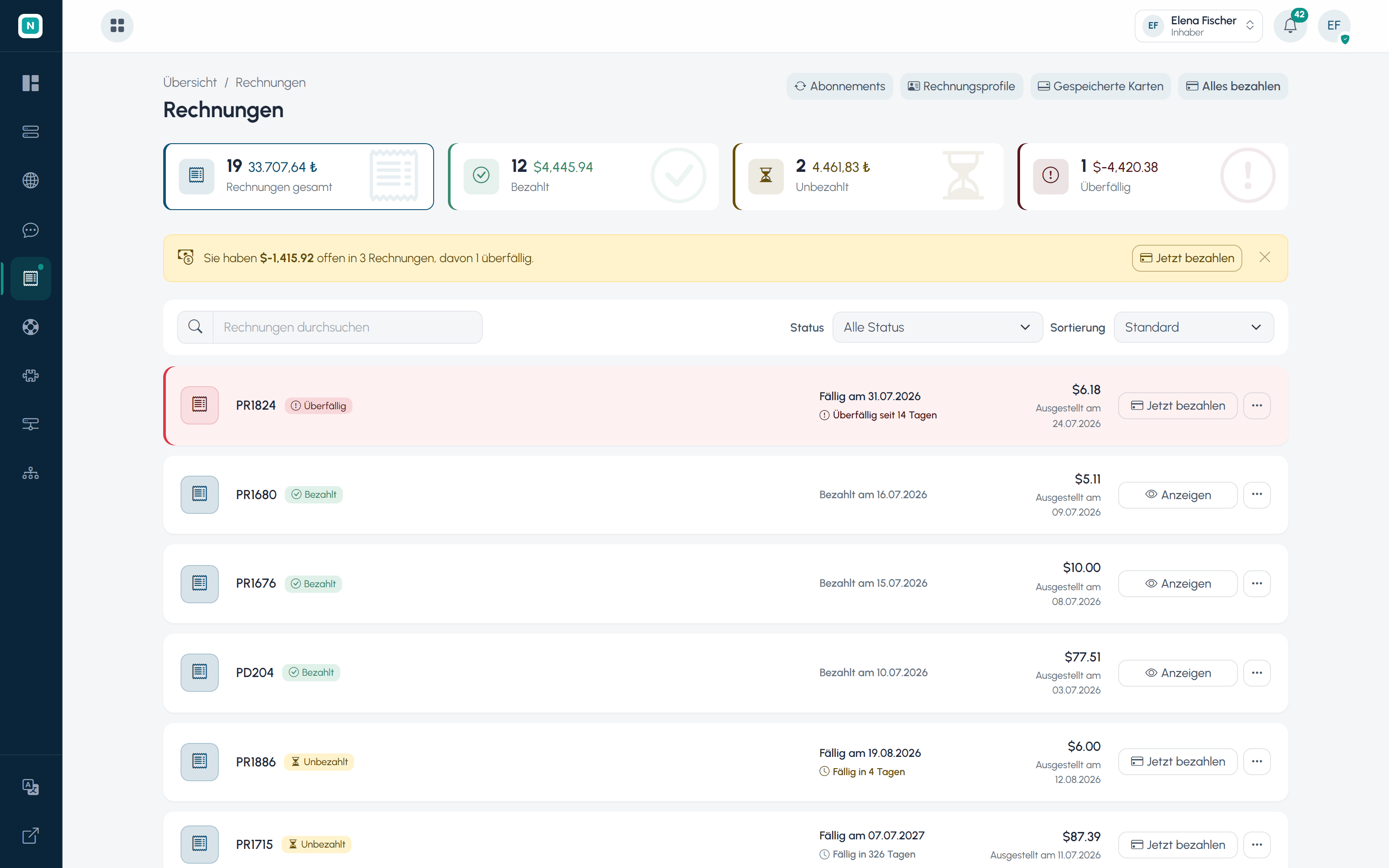Click invoice number PD204
The height and width of the screenshot is (868, 1389).
(x=255, y=673)
